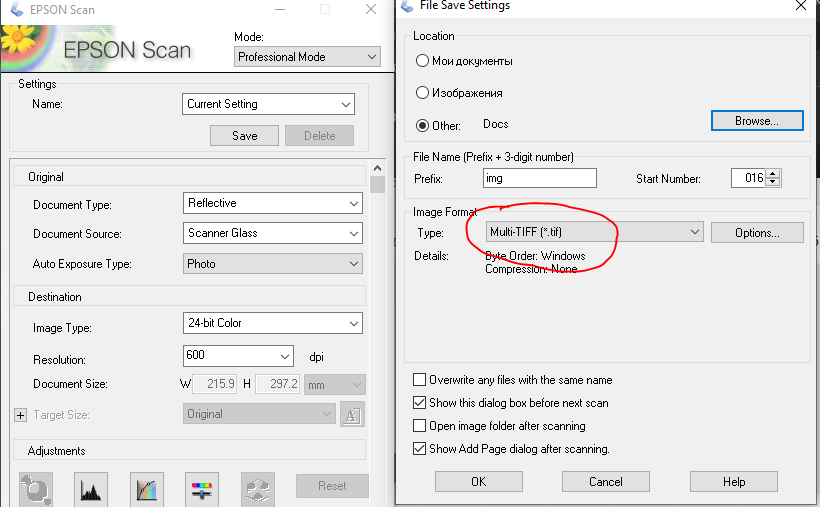The height and width of the screenshot is (507, 820).
Task: Close the EPSON Scan window
Action: tap(371, 9)
